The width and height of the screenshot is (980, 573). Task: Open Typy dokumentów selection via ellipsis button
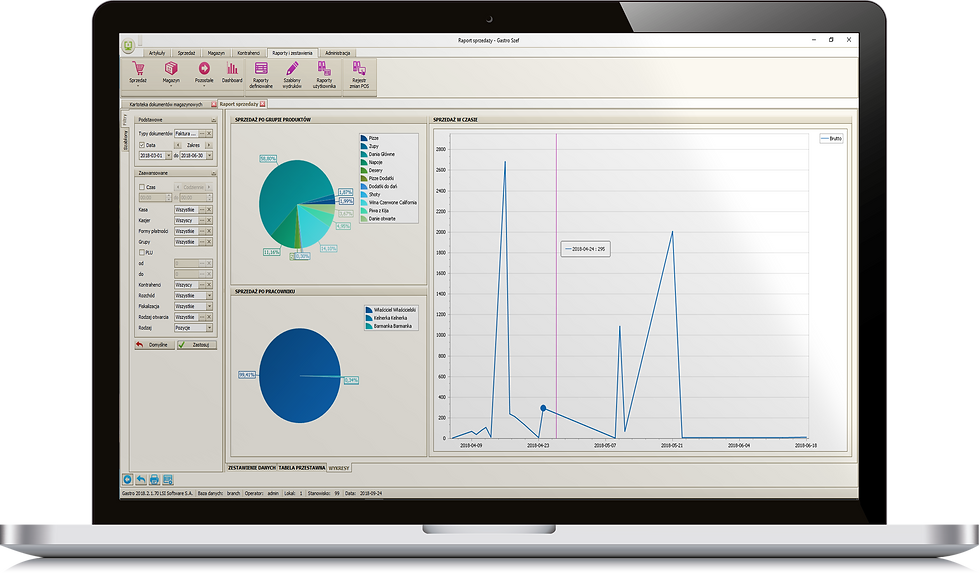(202, 134)
